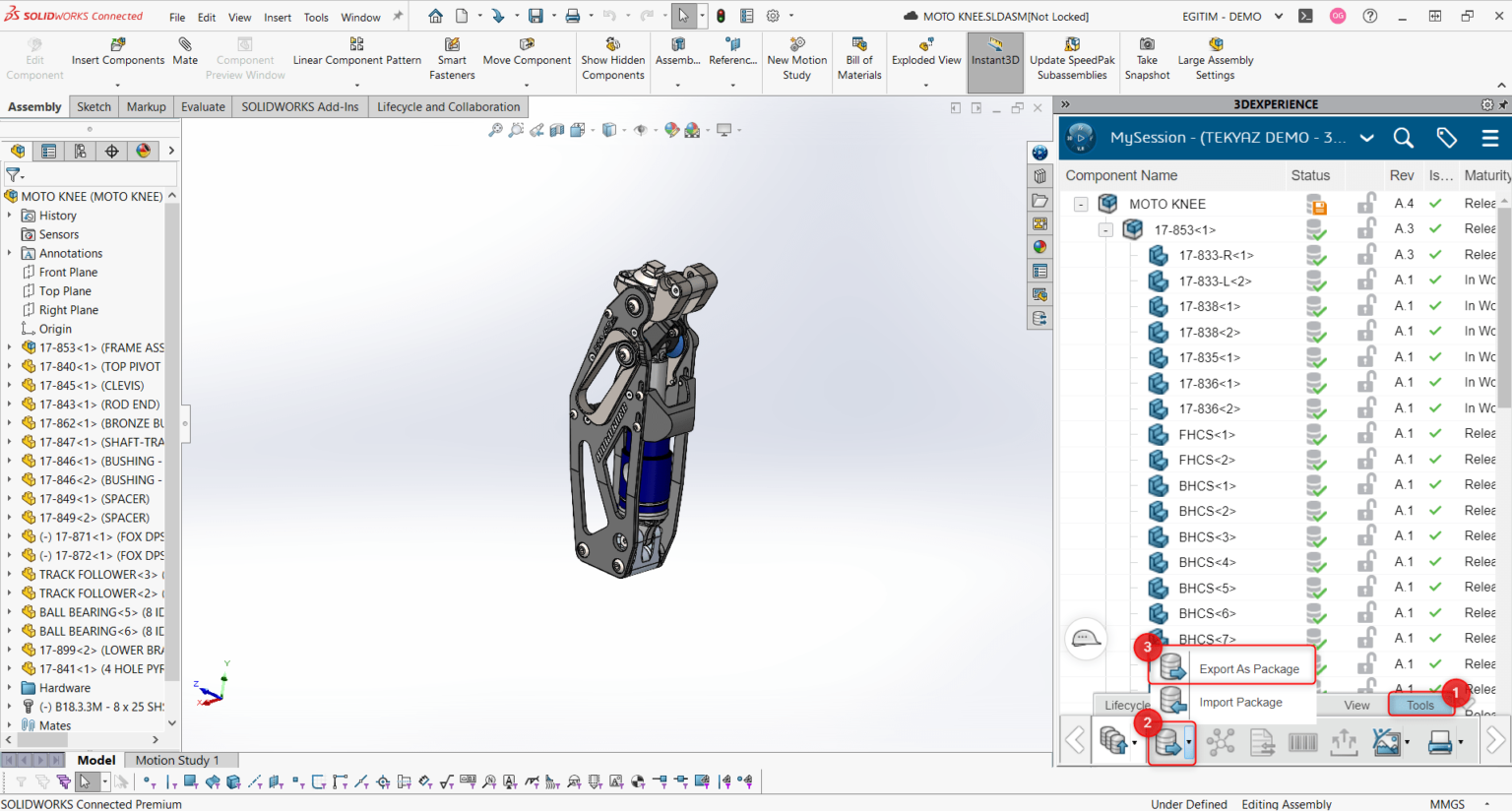
Task: Click the filter input field above the FeatureManager tree
Action: click(x=89, y=173)
